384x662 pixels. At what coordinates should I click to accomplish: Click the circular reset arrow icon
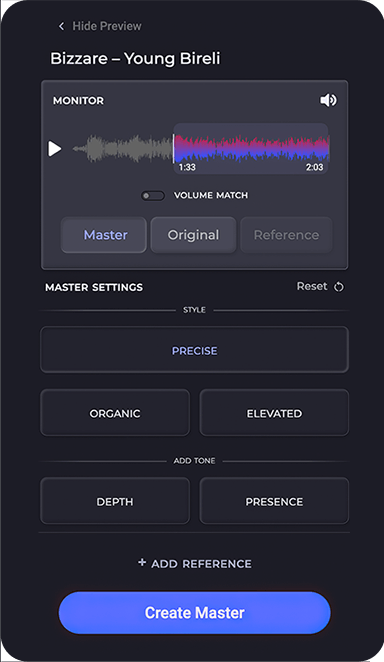coord(339,287)
